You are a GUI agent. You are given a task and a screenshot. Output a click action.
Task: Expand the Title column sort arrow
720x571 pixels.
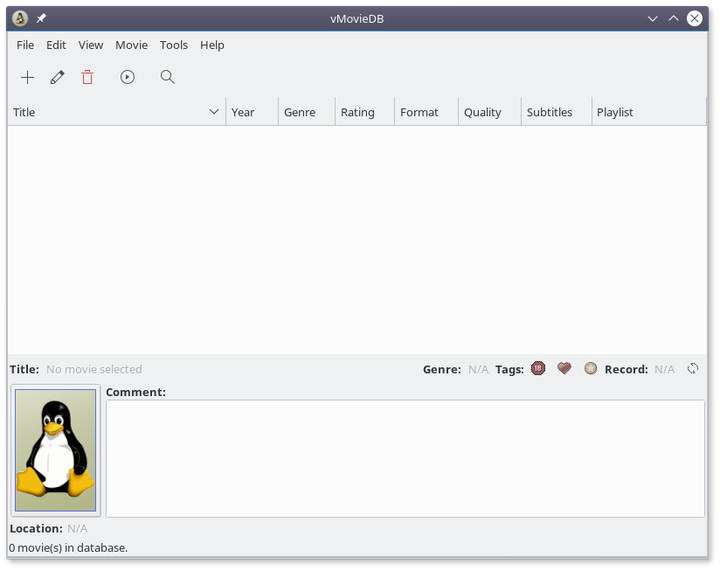tap(214, 112)
